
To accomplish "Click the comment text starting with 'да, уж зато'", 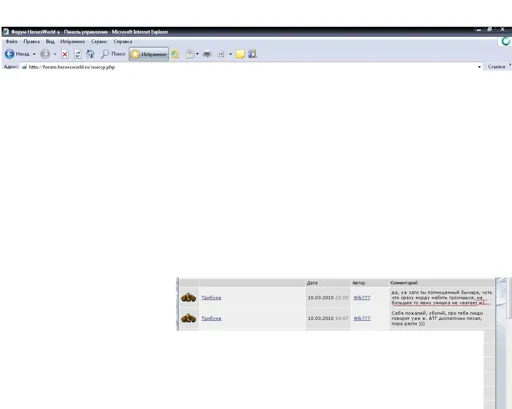I will (441, 297).
